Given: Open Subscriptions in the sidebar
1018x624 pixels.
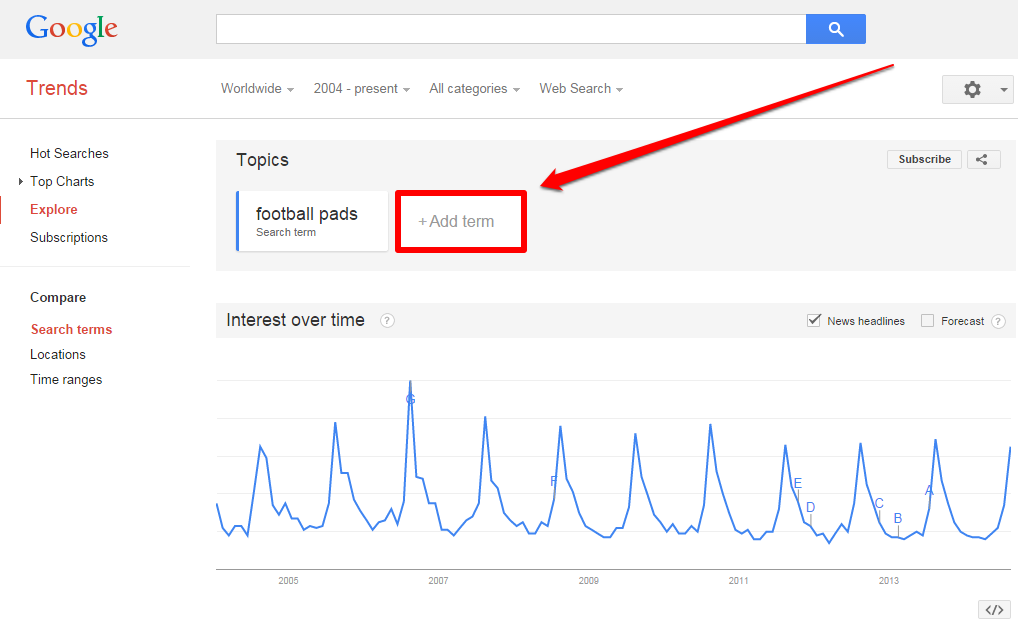Looking at the screenshot, I should [69, 238].
